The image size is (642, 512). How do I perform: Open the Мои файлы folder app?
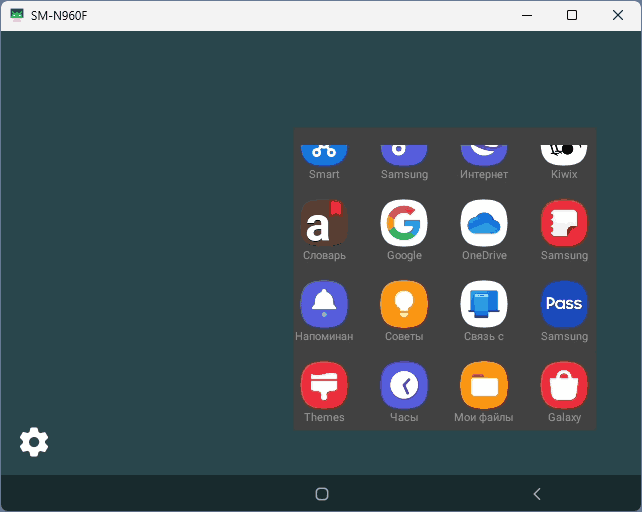coord(484,385)
